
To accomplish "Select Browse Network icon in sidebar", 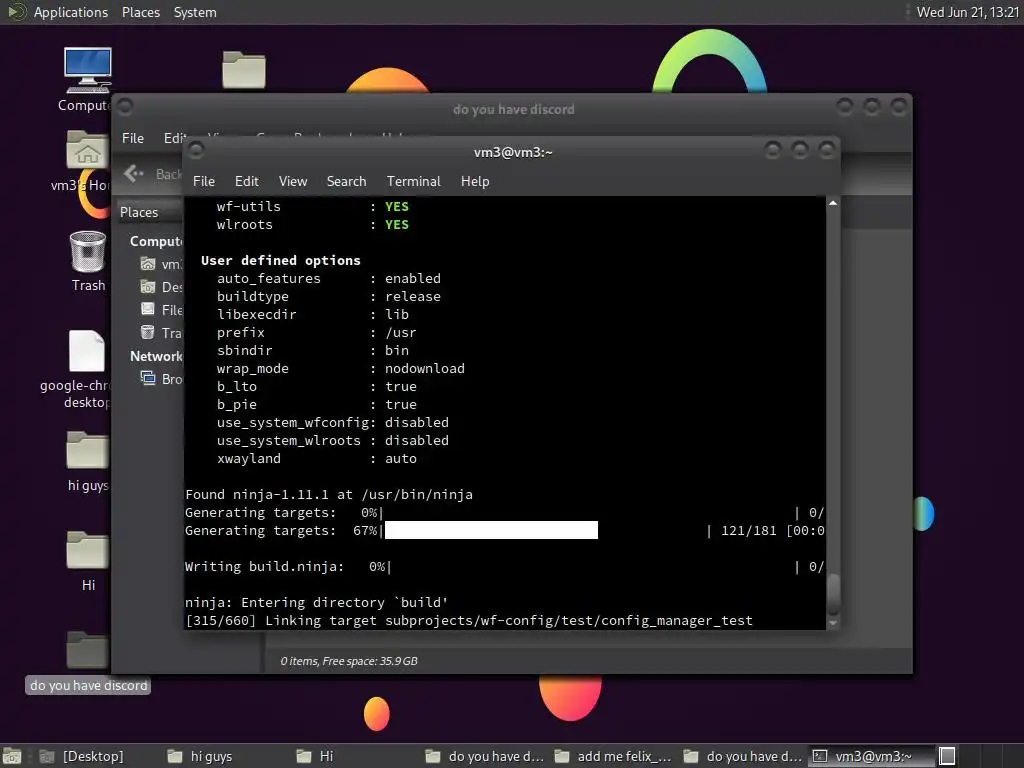I will 148,378.
